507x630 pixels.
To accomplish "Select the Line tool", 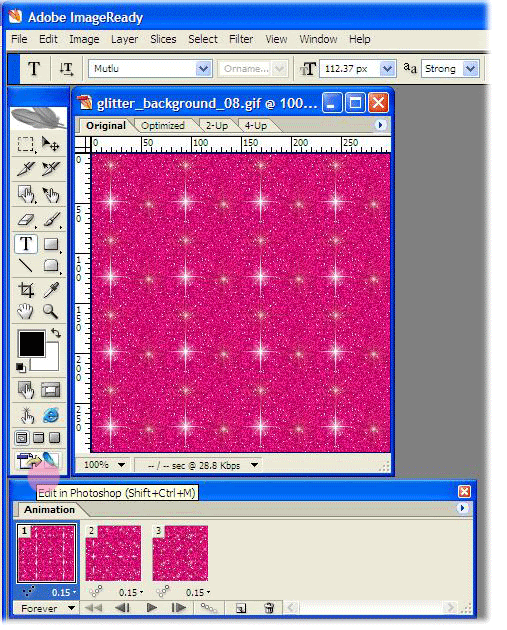I will tap(26, 266).
